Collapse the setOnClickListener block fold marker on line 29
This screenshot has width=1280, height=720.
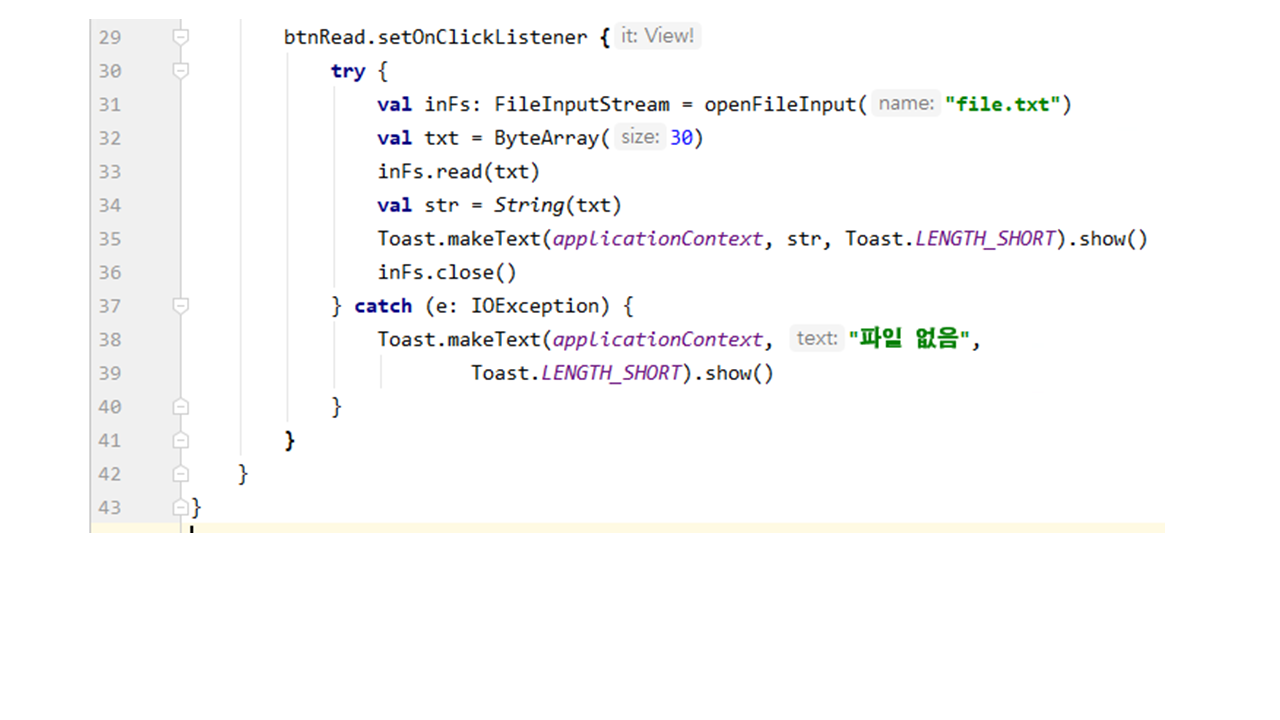coord(181,37)
